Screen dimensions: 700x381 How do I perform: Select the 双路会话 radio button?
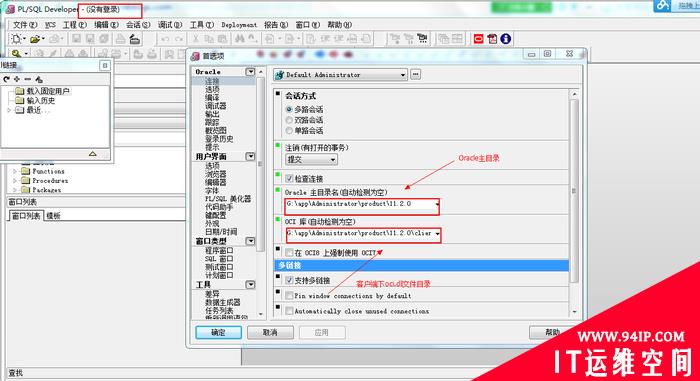coord(289,120)
